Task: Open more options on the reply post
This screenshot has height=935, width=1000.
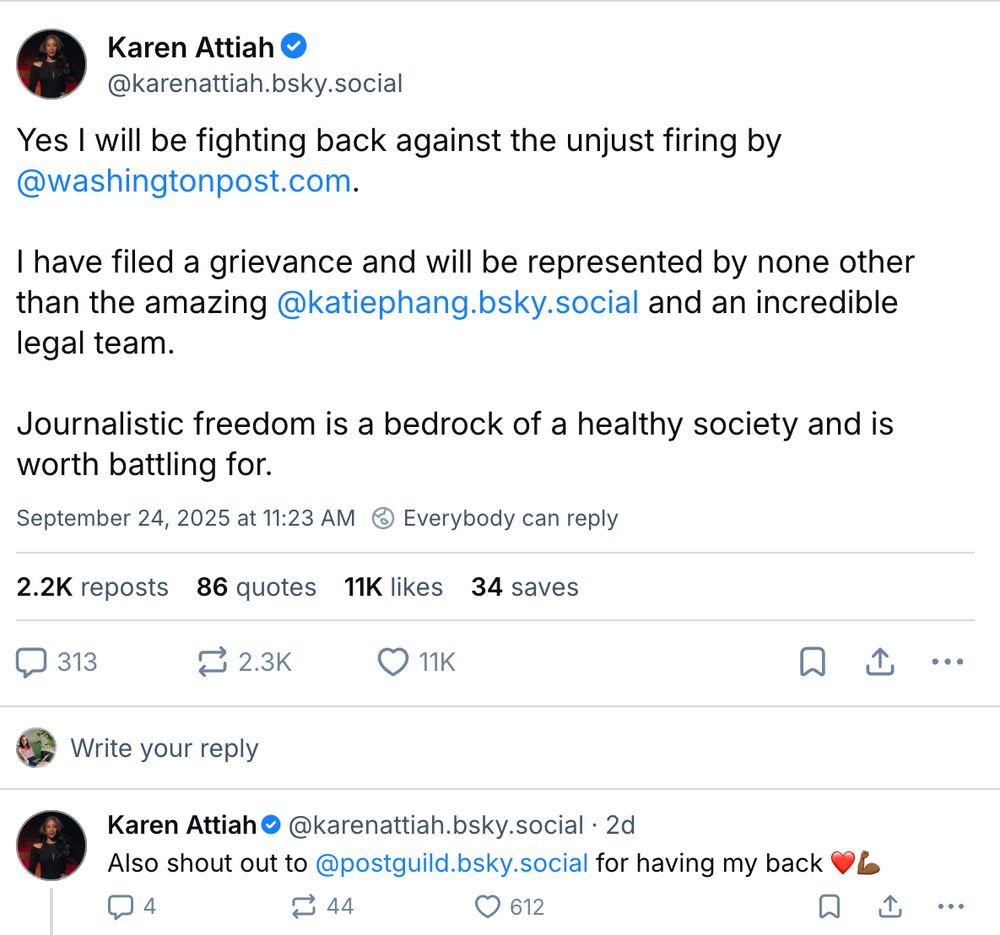Action: 949,907
